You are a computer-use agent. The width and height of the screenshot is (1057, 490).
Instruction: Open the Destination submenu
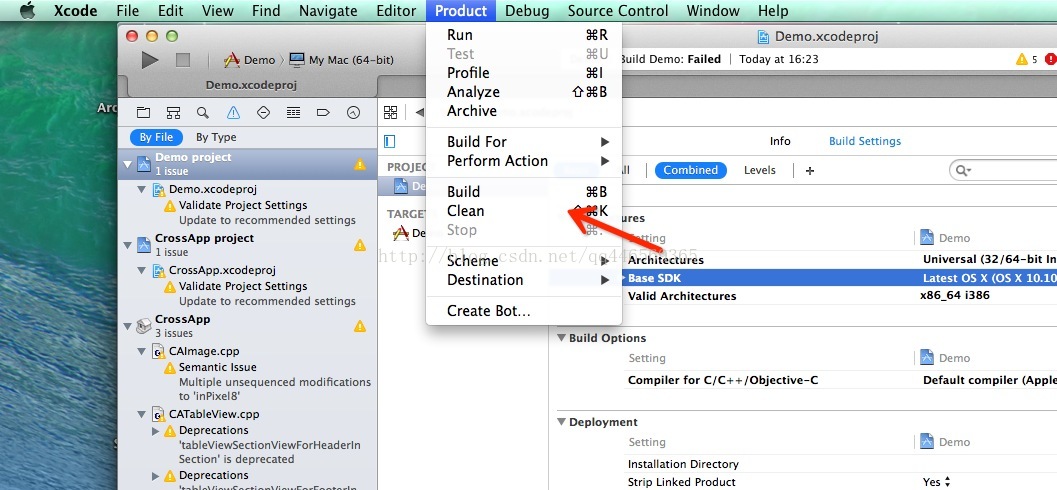[x=524, y=280]
